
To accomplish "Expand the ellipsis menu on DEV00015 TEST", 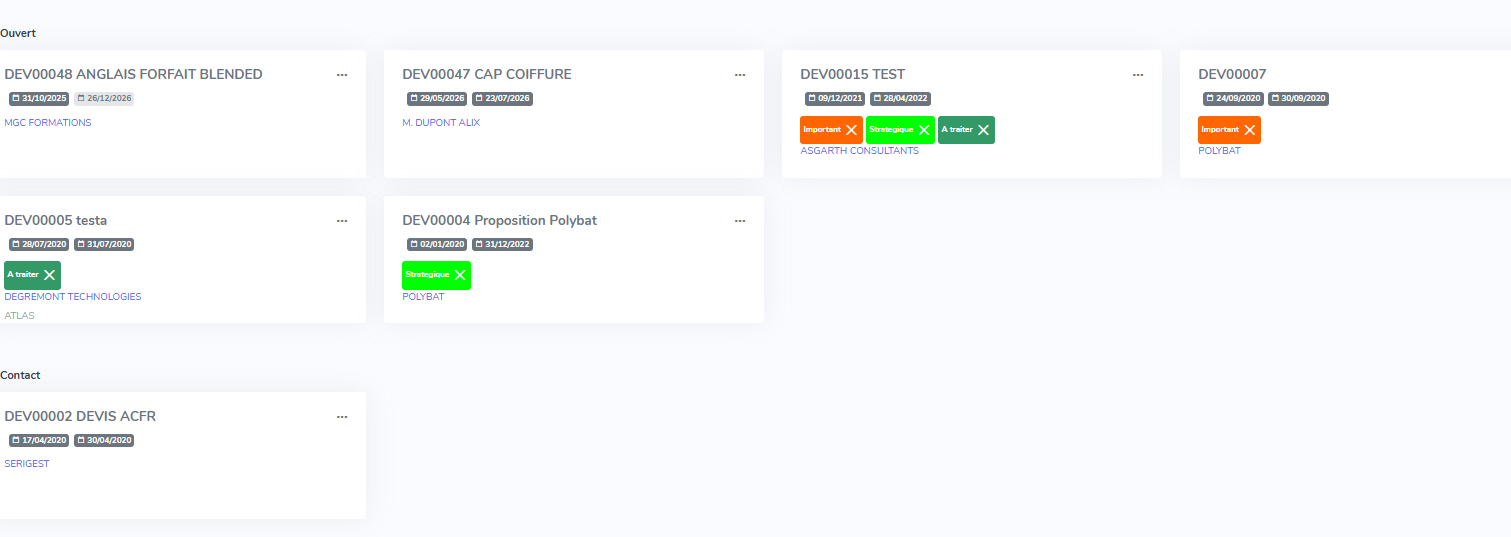I will tap(1138, 75).
